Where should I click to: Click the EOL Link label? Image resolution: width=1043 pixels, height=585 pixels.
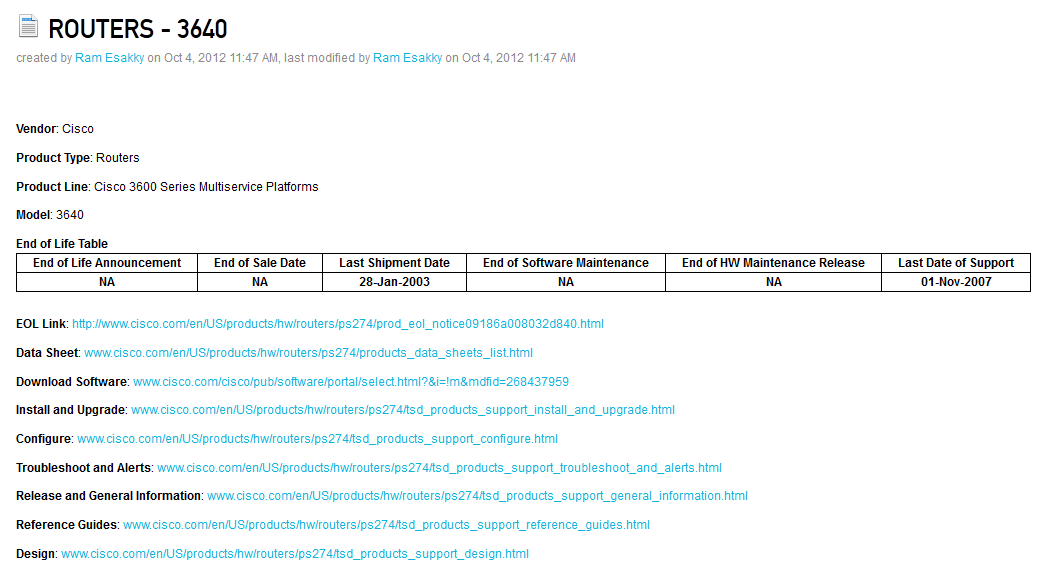[x=41, y=324]
